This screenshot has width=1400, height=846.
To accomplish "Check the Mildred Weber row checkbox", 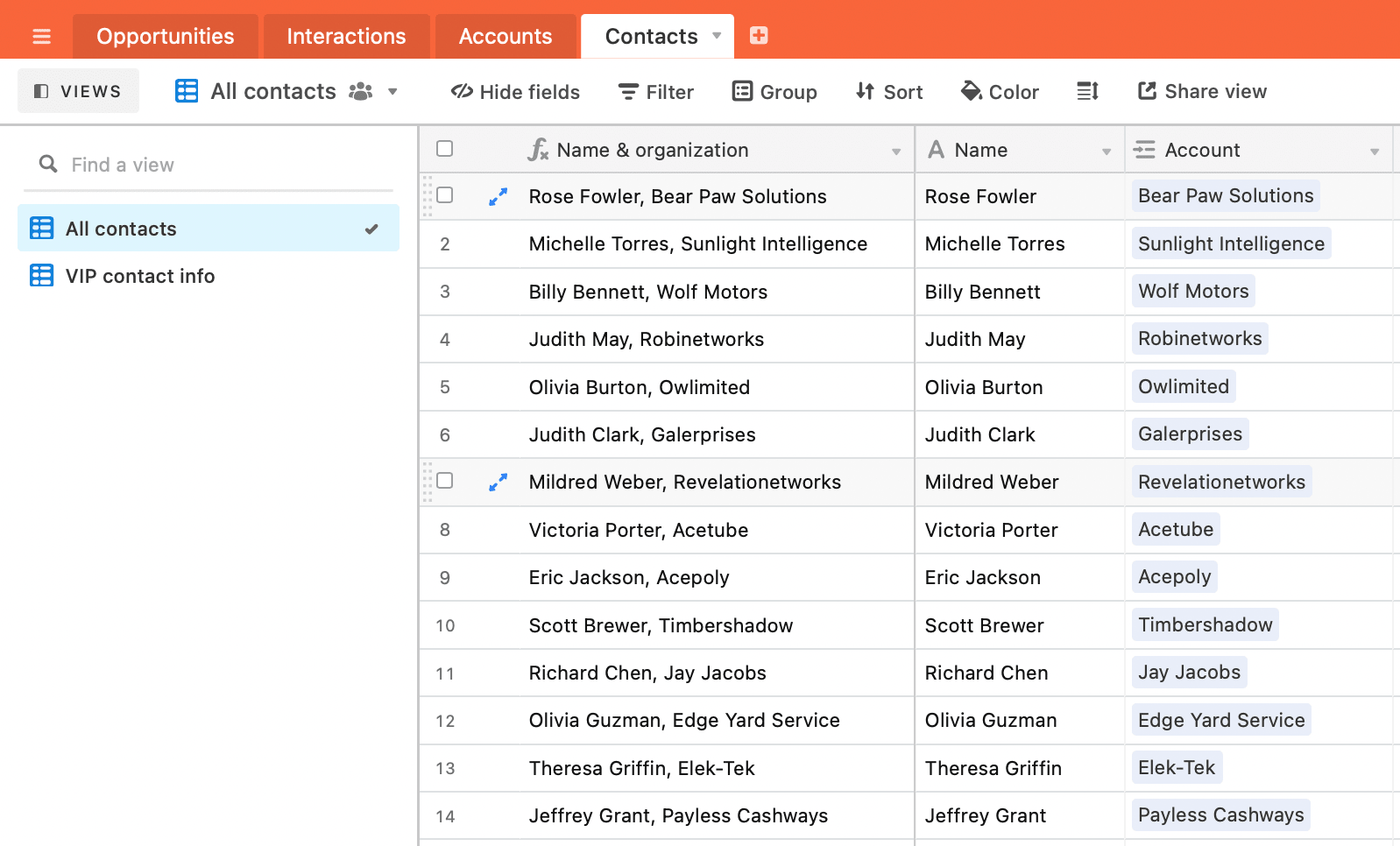I will (445, 481).
